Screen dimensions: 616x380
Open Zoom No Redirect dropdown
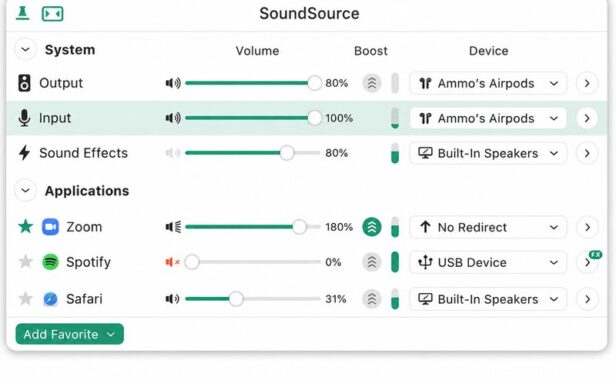[488, 227]
